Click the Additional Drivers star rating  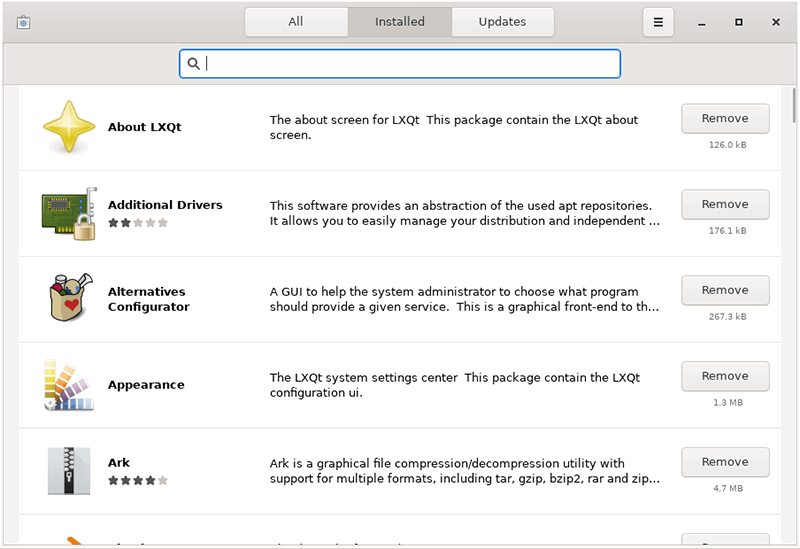[x=138, y=223]
